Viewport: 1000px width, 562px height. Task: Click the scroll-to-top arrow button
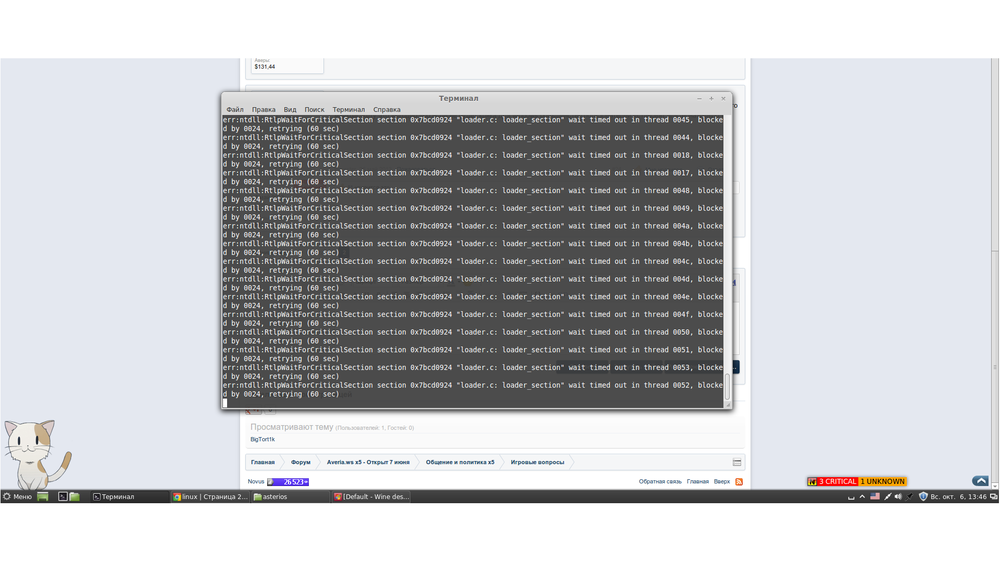click(x=980, y=481)
